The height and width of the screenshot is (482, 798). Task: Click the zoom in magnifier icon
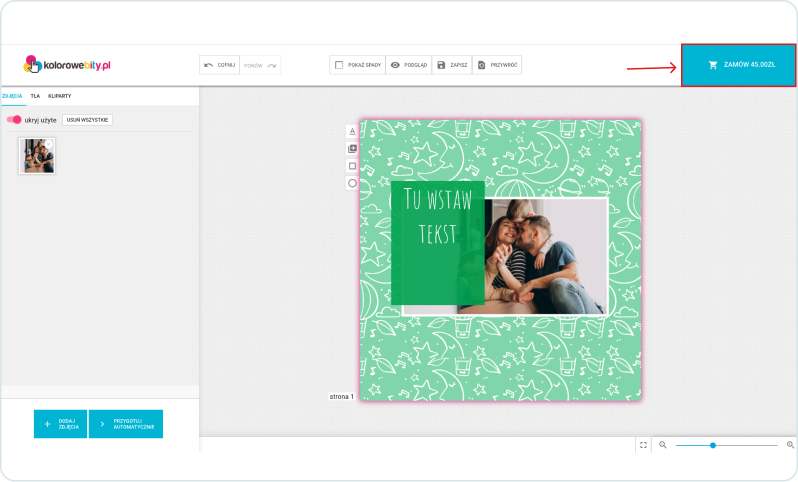[790, 445]
